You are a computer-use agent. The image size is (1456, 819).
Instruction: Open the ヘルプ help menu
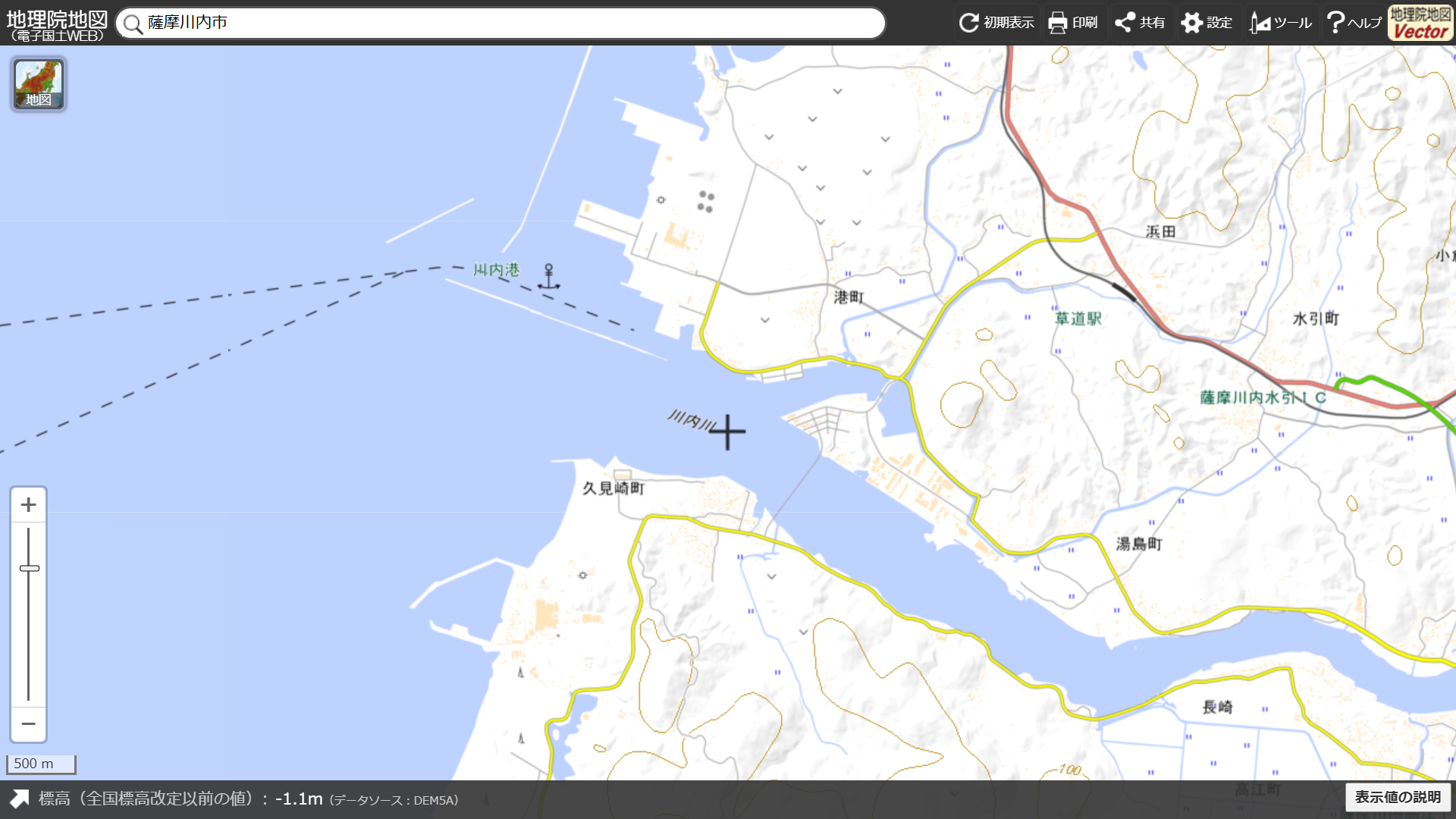click(1354, 23)
